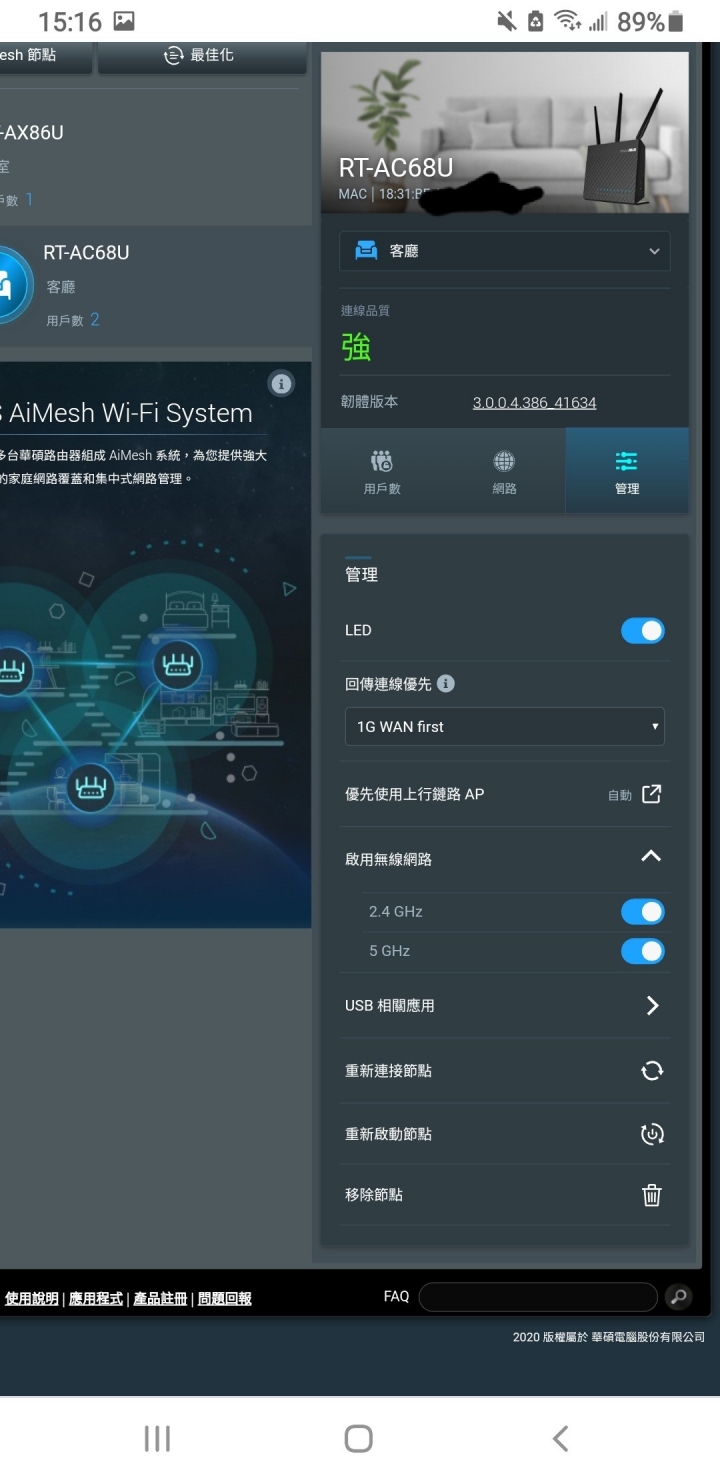The width and height of the screenshot is (720, 1480).
Task: Tap the Android recent apps button
Action: [158, 1439]
